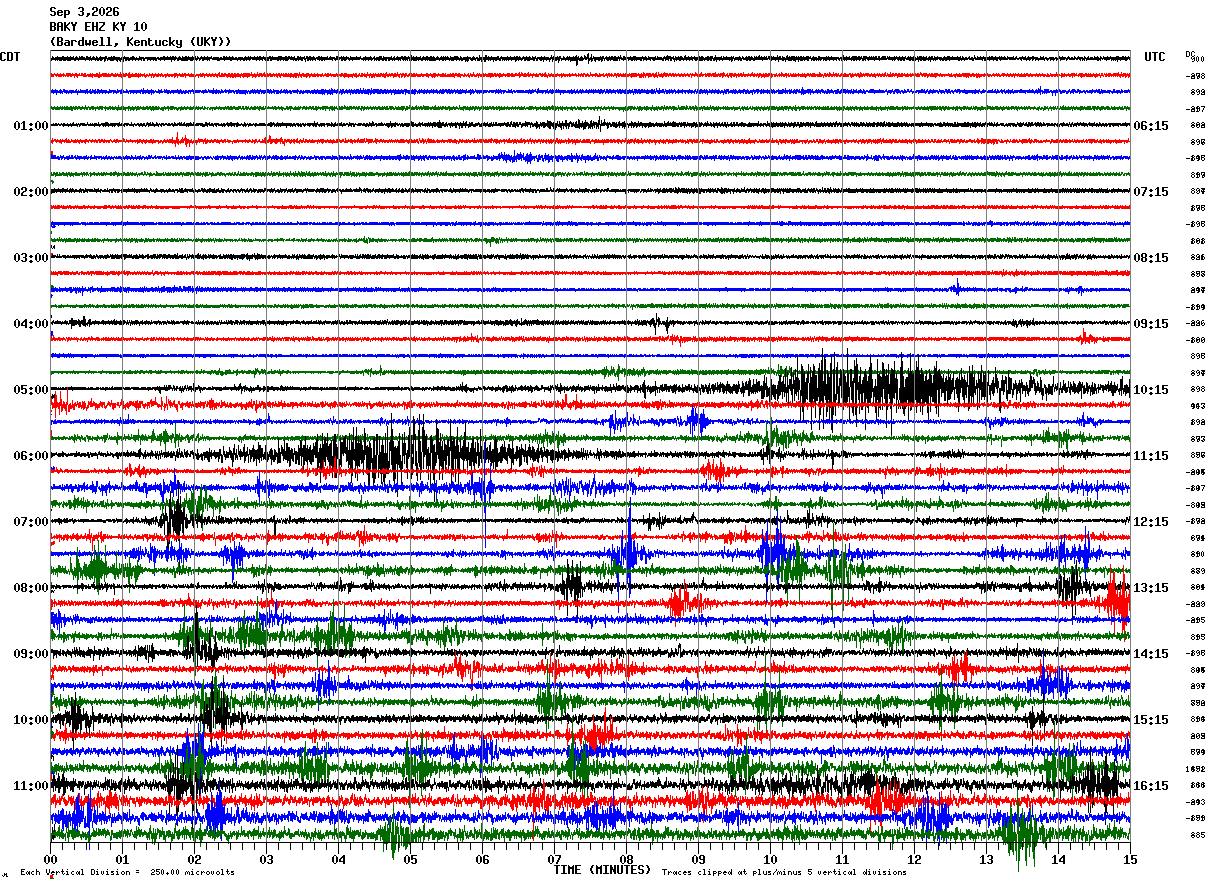Select the 06:00 CDT row label
Viewport: 1210px width, 886px height.
pos(30,456)
